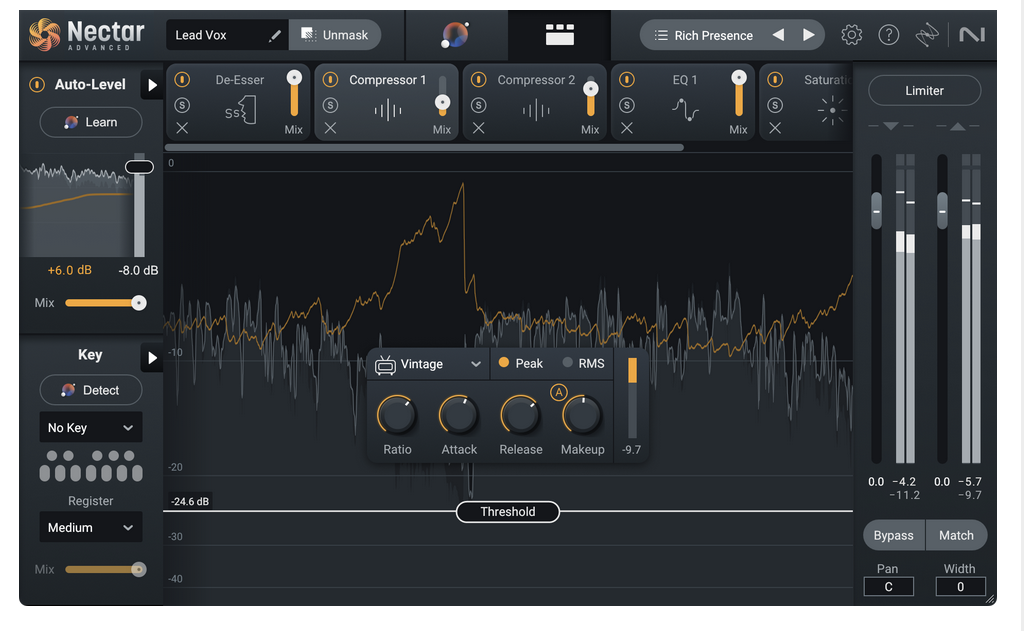Screen dimensions: 1024x631
Task: Expand the Key panel arrow
Action: point(152,357)
